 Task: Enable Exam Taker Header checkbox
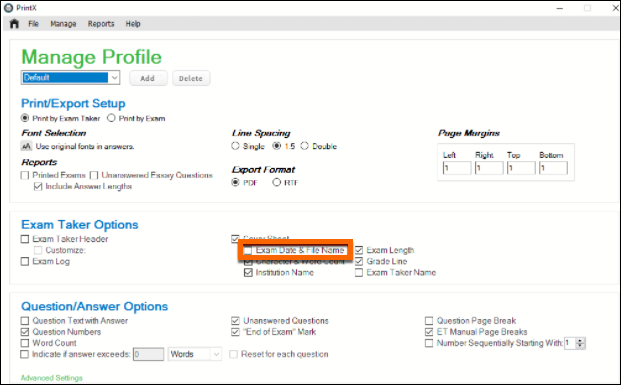[25, 239]
